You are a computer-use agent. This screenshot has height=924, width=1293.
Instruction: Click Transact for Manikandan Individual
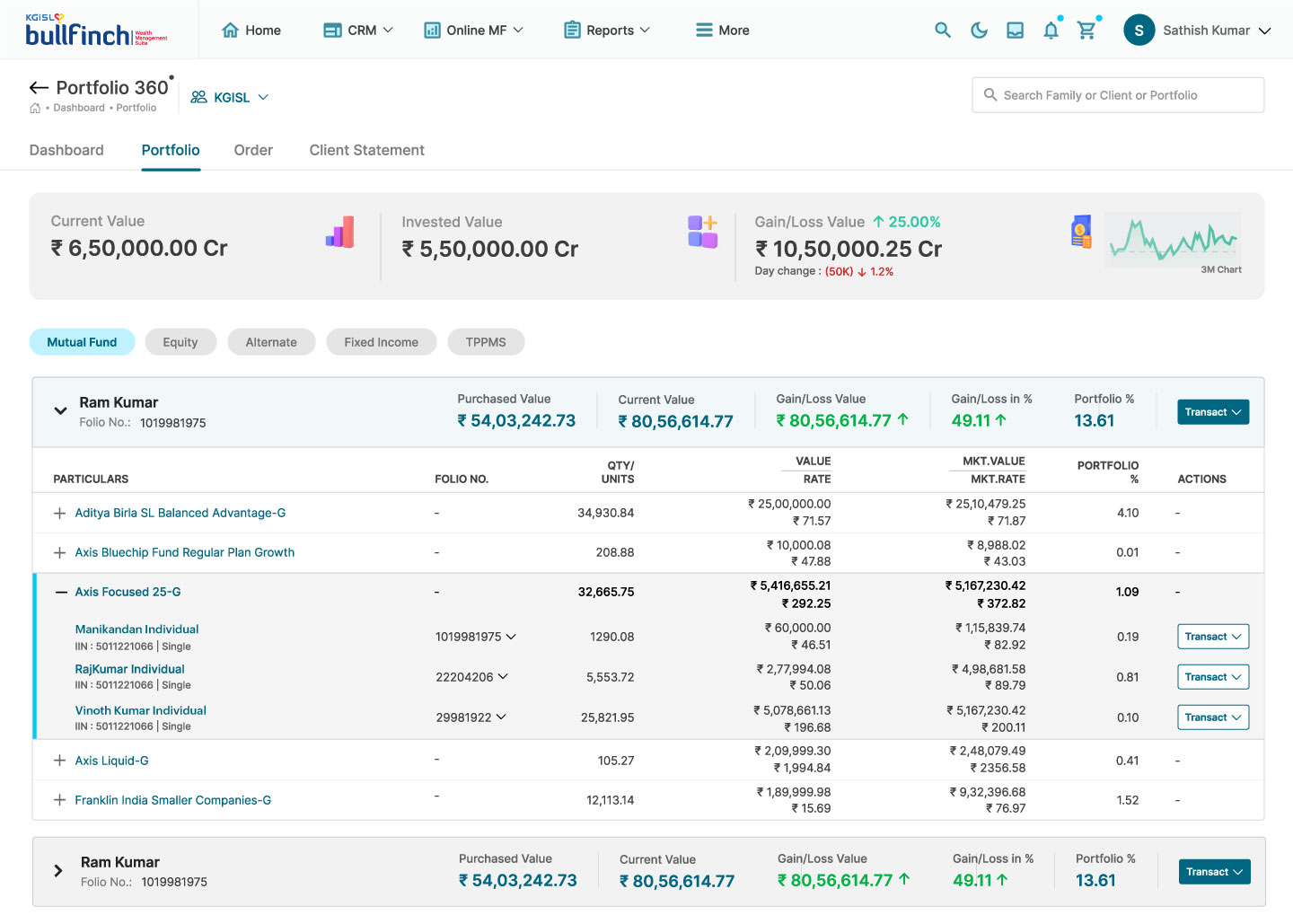click(x=1213, y=637)
